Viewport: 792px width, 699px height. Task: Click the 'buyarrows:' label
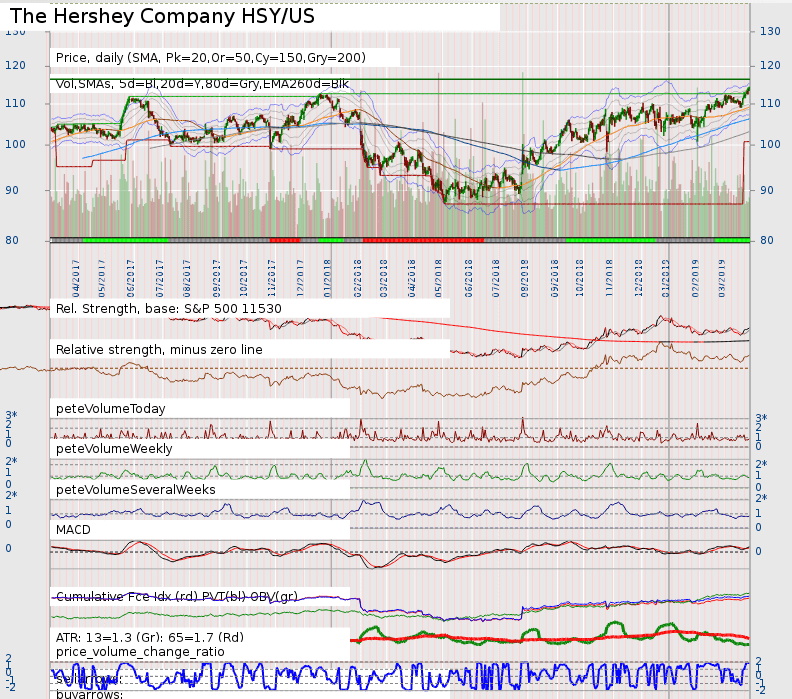(89, 694)
